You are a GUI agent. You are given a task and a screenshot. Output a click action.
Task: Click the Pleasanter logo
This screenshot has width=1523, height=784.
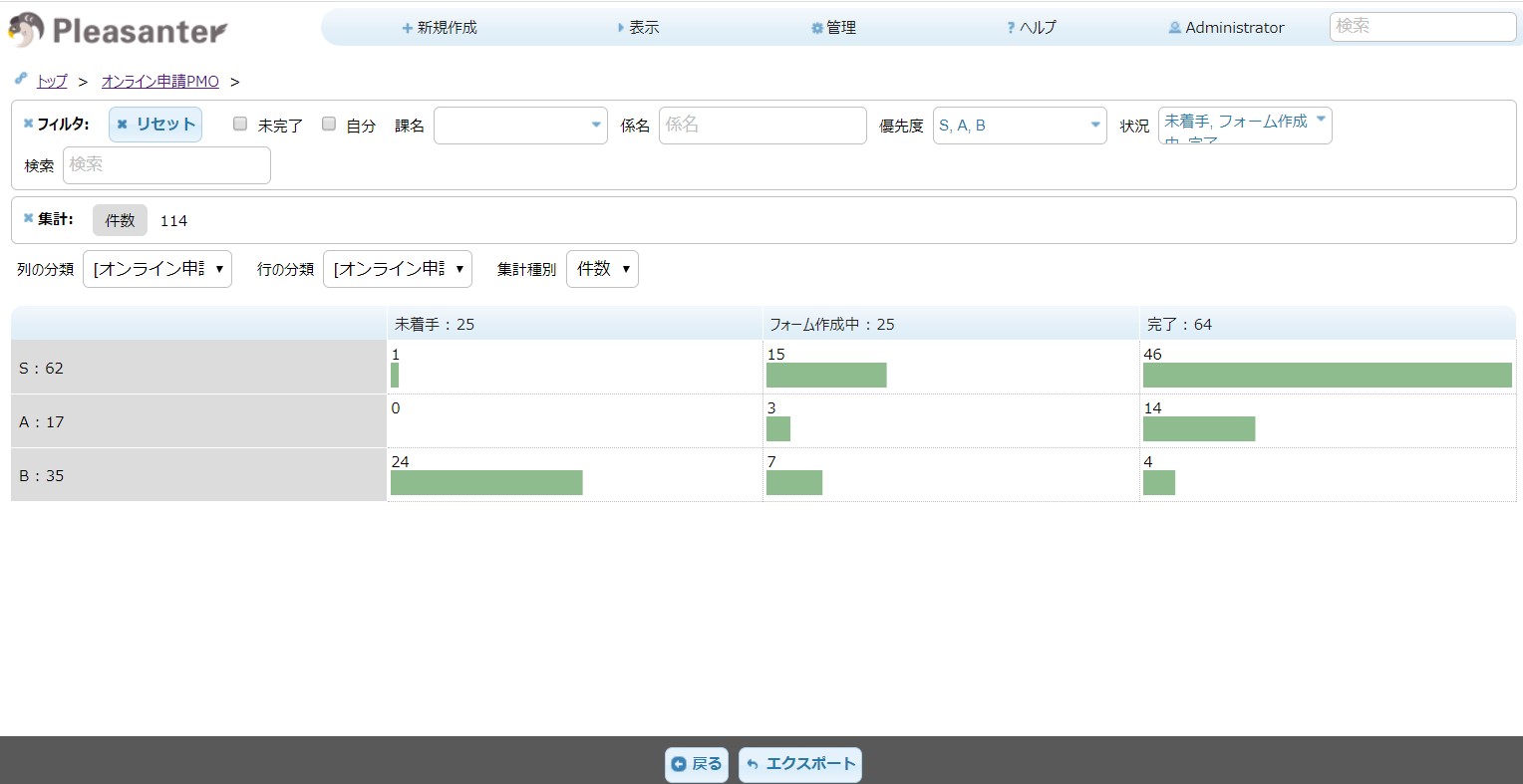(118, 31)
